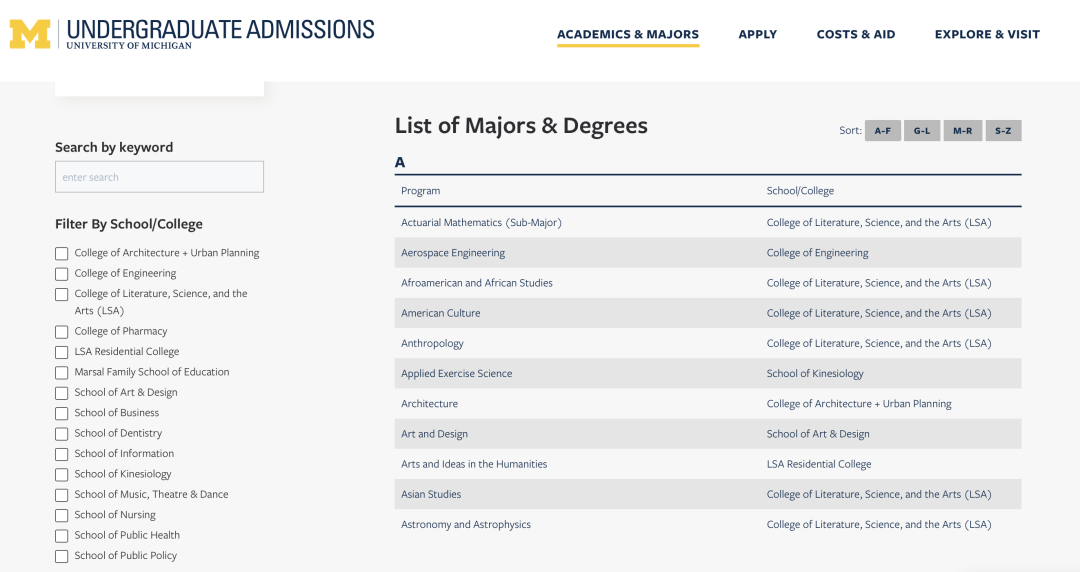Open the Applied Exercise Science program
Viewport: 1080px width, 572px height.
click(457, 374)
